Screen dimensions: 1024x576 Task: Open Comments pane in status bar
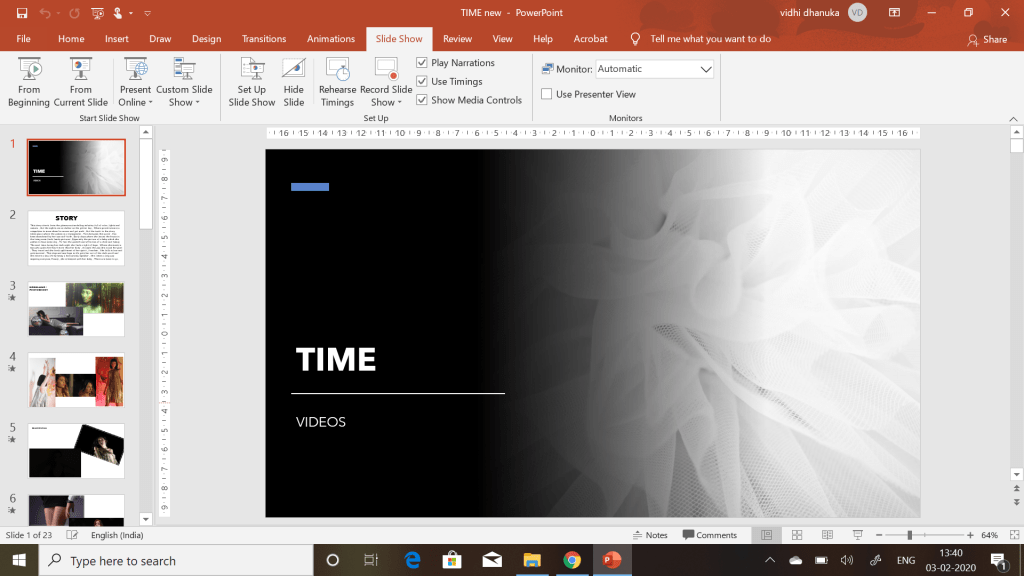coord(709,535)
